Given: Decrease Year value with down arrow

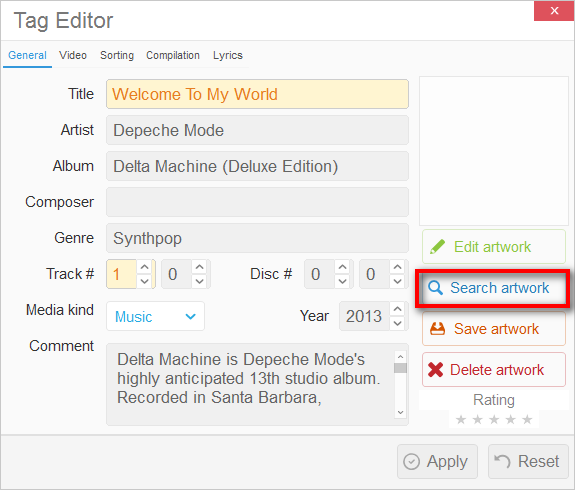Looking at the screenshot, I should 398,323.
